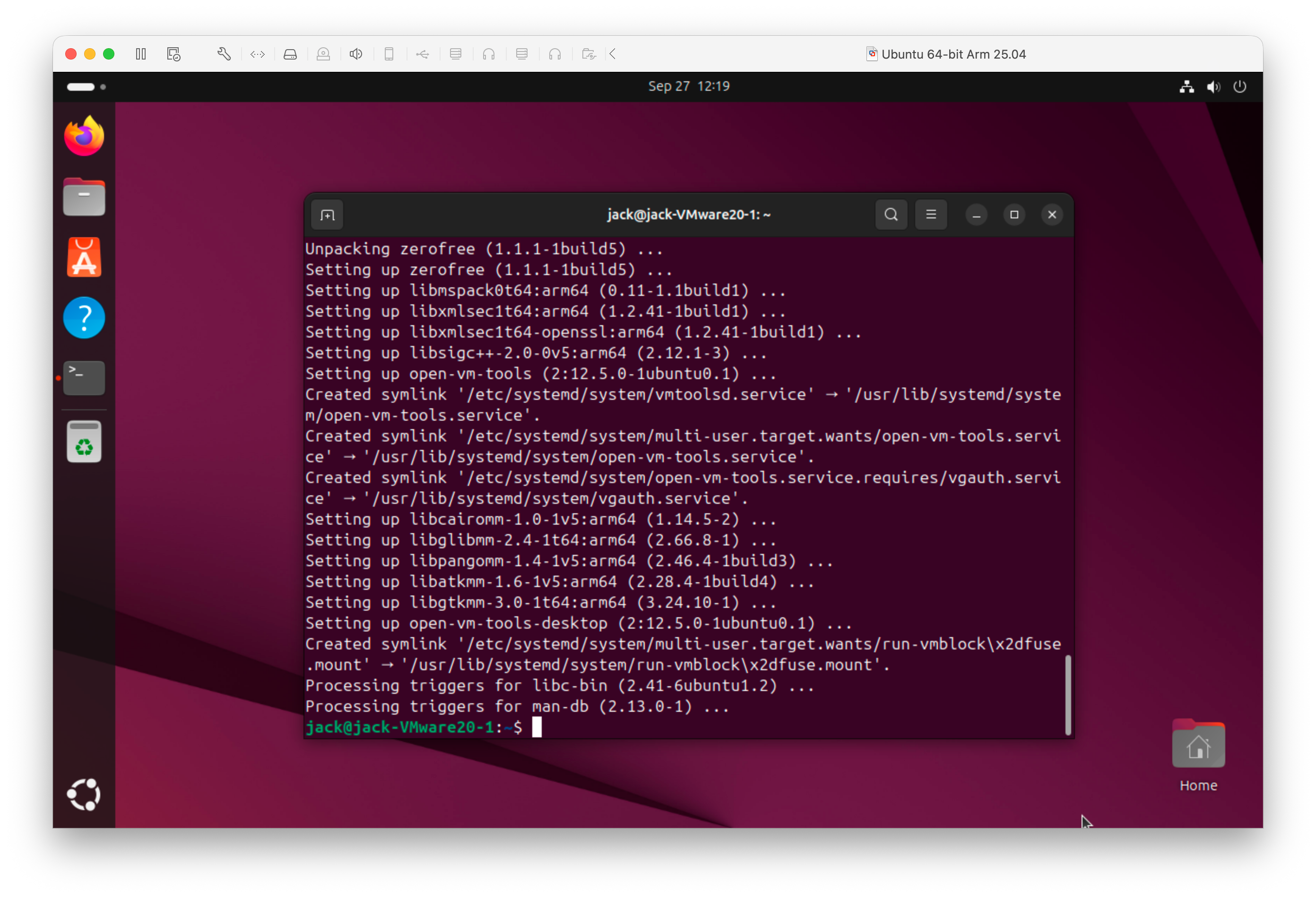Pause the virtual machine
This screenshot has height=898, width=1316.
pos(141,54)
